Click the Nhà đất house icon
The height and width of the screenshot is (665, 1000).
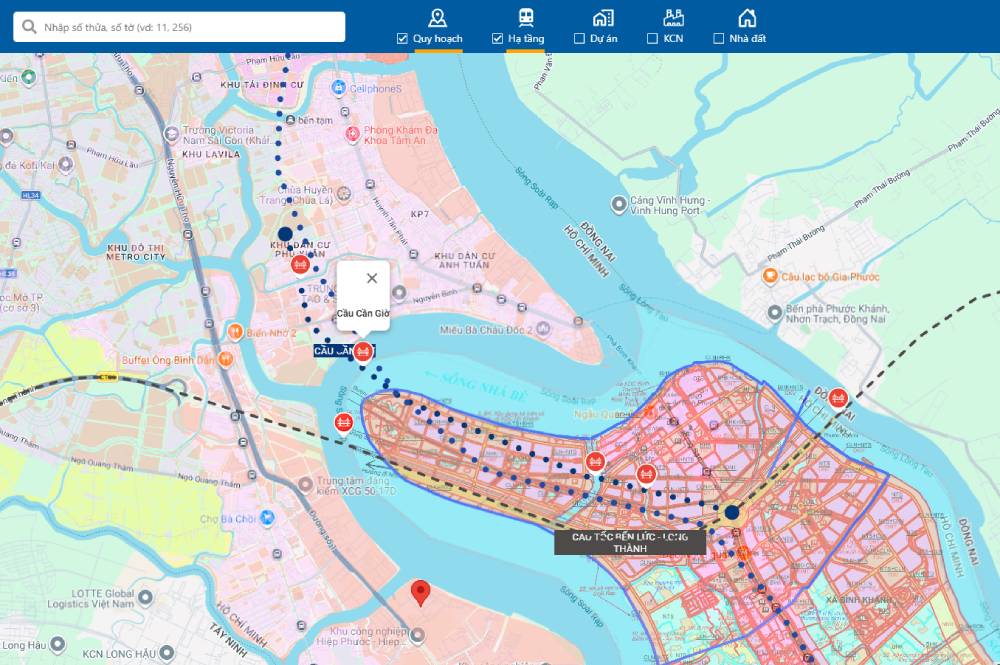[746, 17]
